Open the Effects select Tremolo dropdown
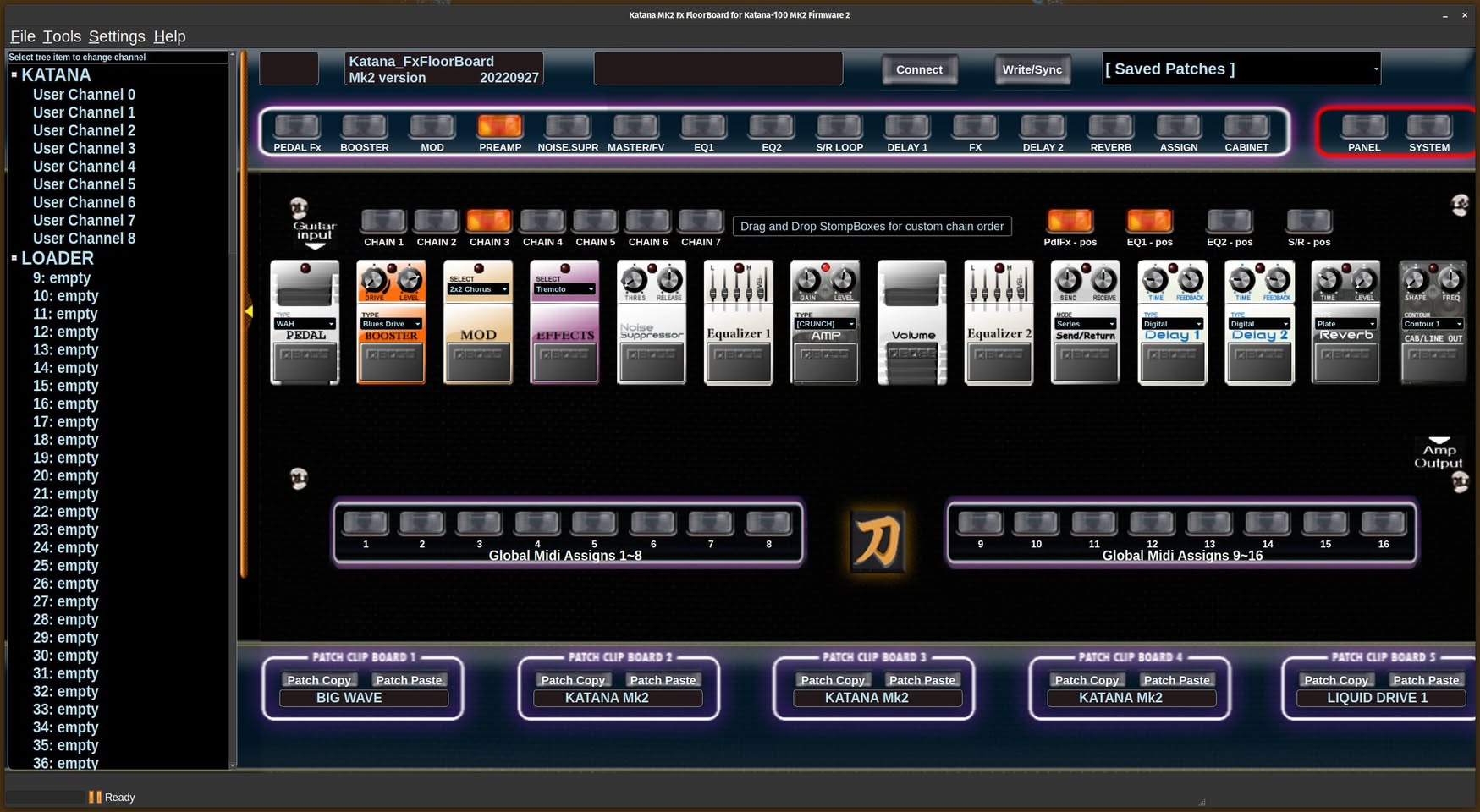This screenshot has height=812, width=1480. (x=564, y=289)
